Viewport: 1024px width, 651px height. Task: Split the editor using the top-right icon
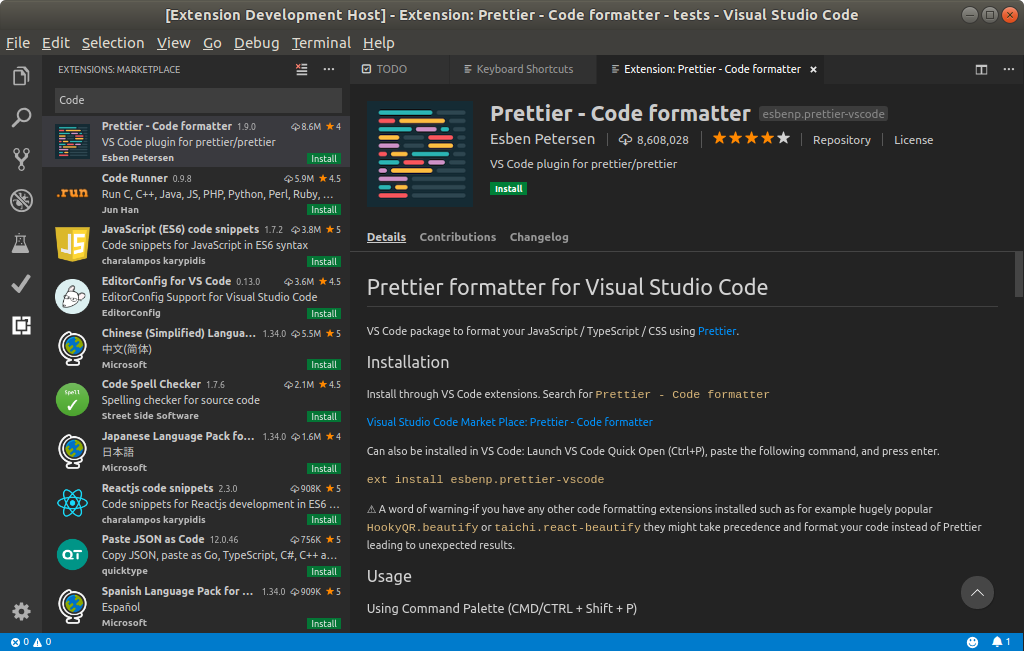pyautogui.click(x=979, y=69)
